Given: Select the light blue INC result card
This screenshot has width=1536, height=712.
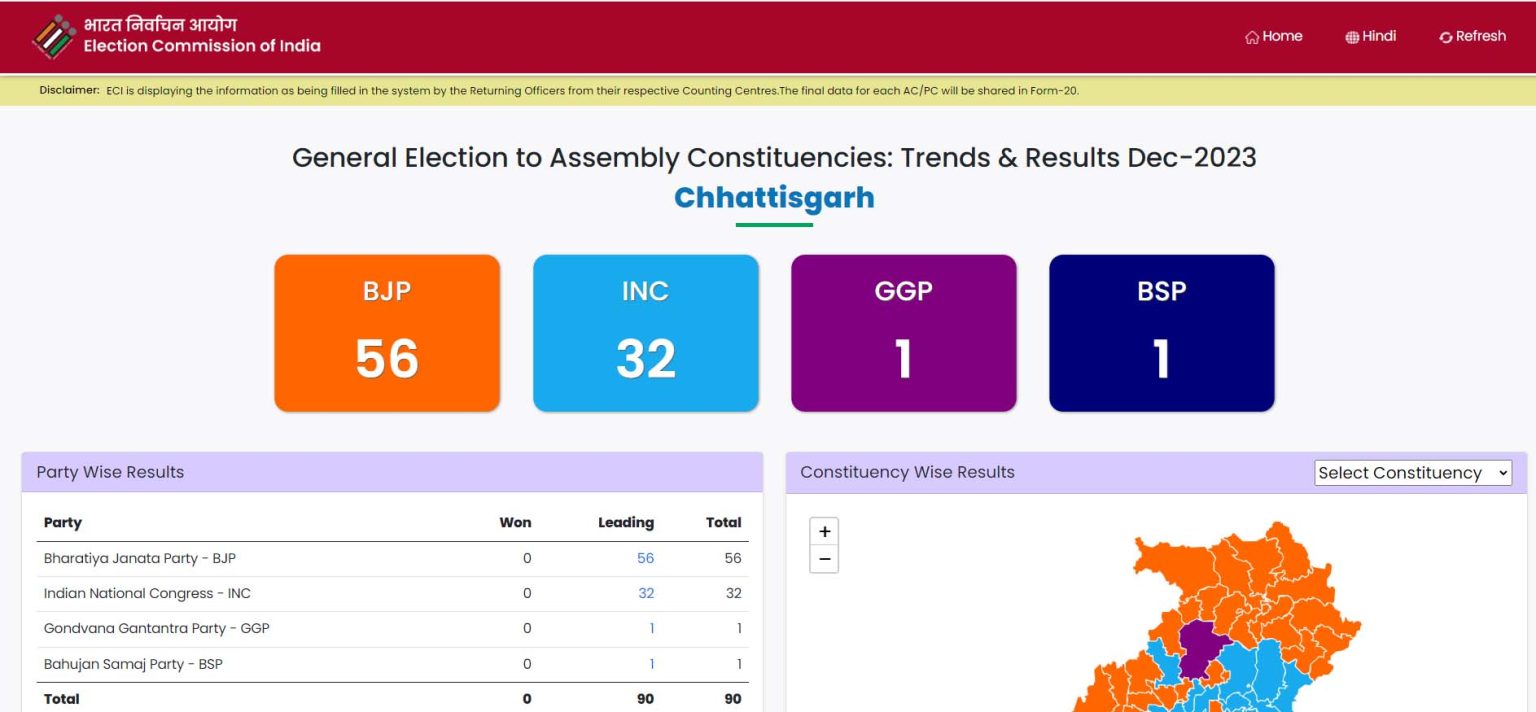Looking at the screenshot, I should (x=646, y=333).
